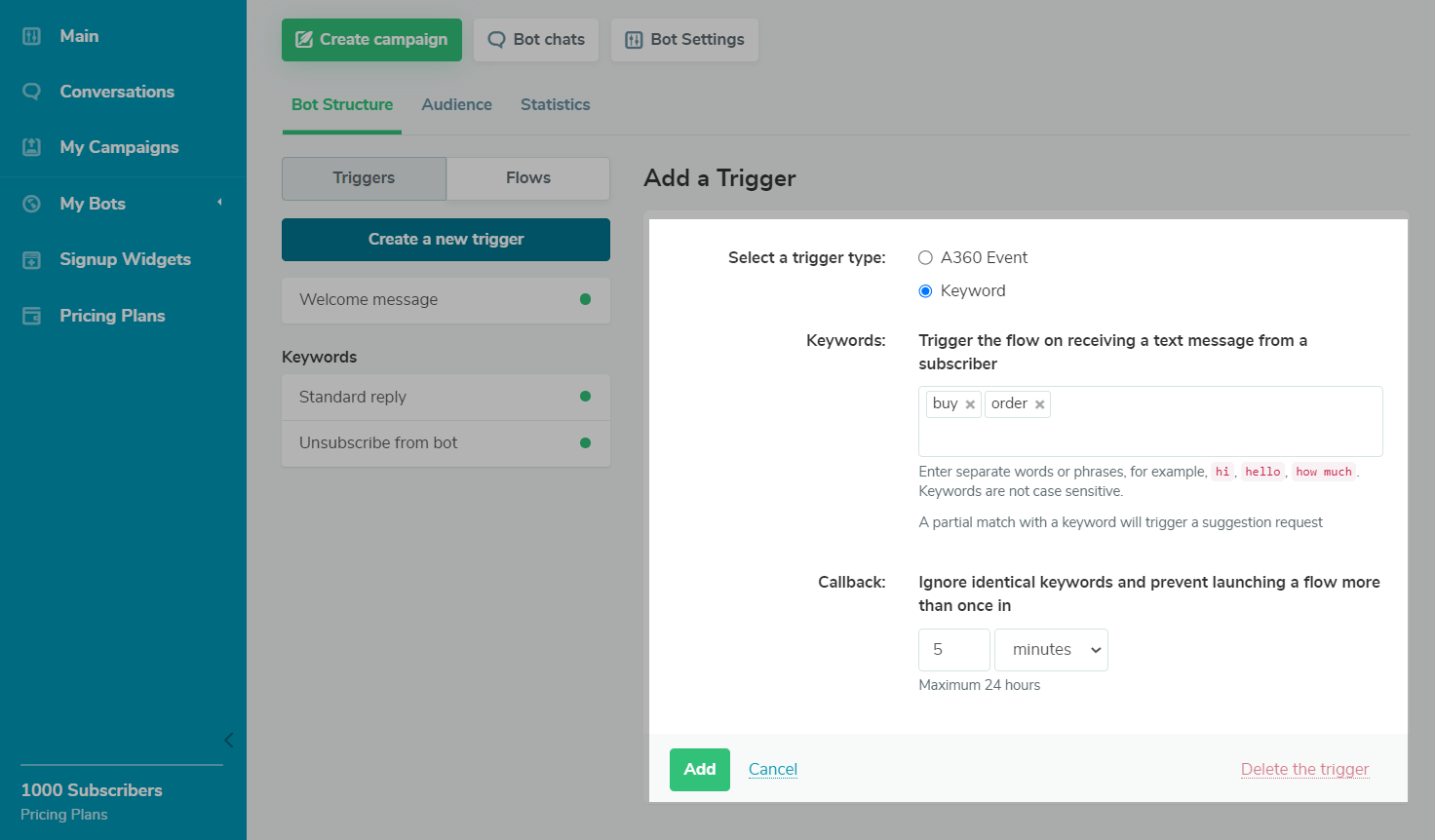Select the A360 Event radio button
Screen dimensions: 1435x840
(925, 258)
